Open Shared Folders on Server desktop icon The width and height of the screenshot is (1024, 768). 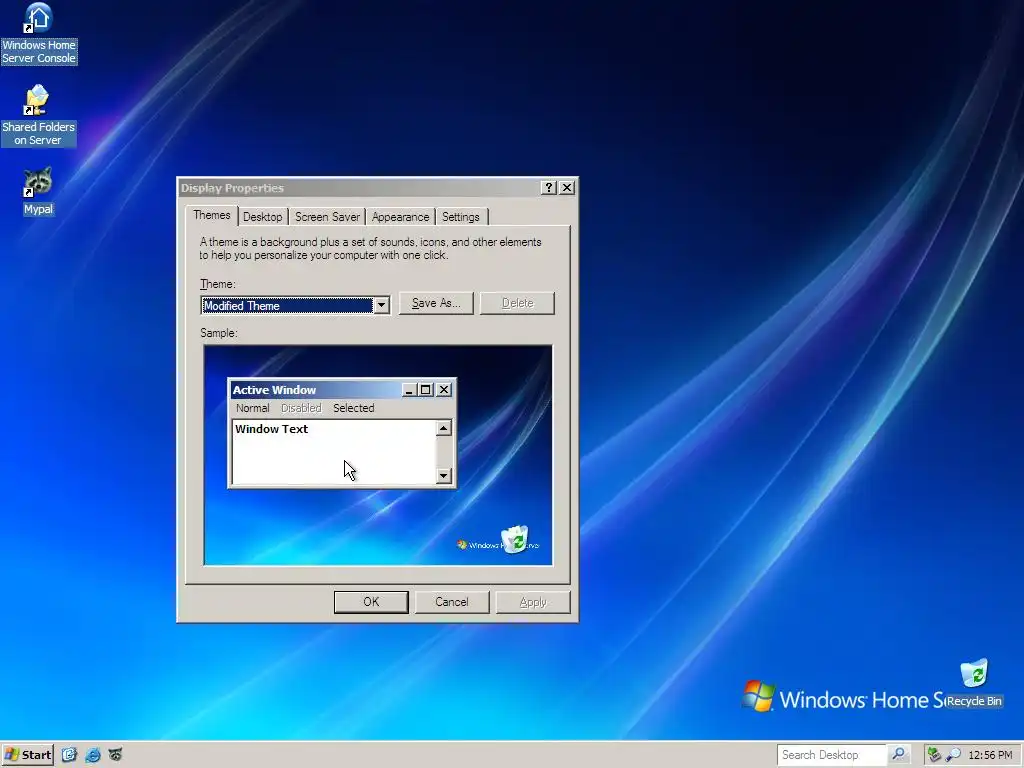(x=38, y=115)
